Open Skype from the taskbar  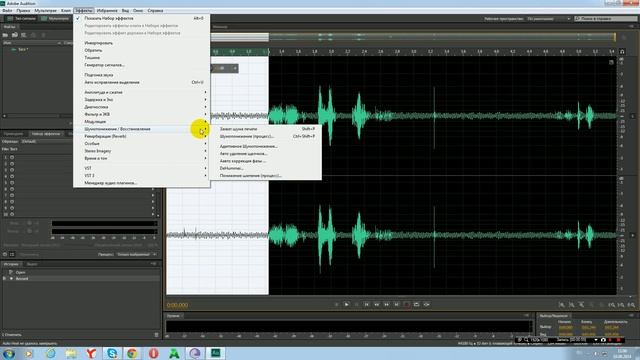(x=112, y=353)
